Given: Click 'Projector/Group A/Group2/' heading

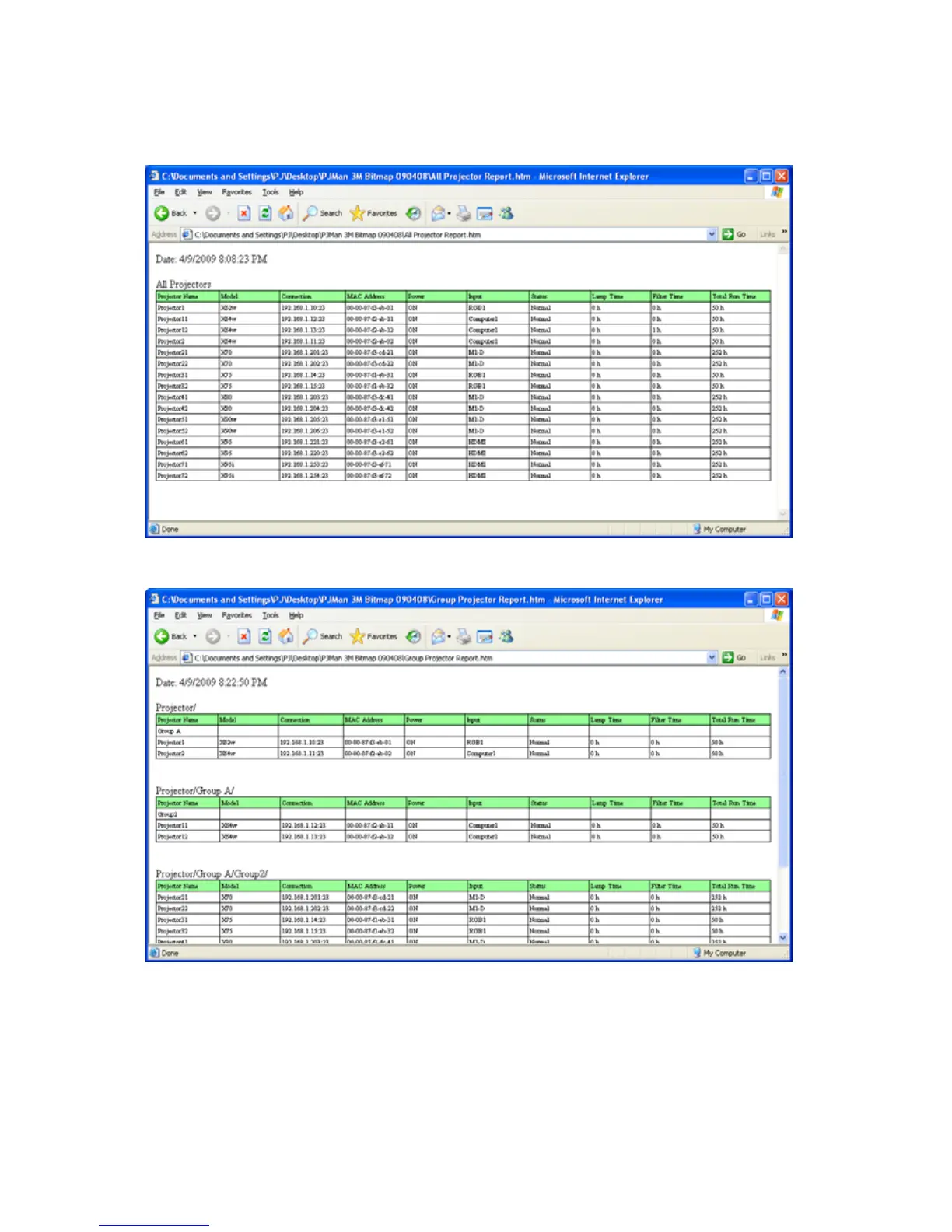Looking at the screenshot, I should tap(212, 873).
